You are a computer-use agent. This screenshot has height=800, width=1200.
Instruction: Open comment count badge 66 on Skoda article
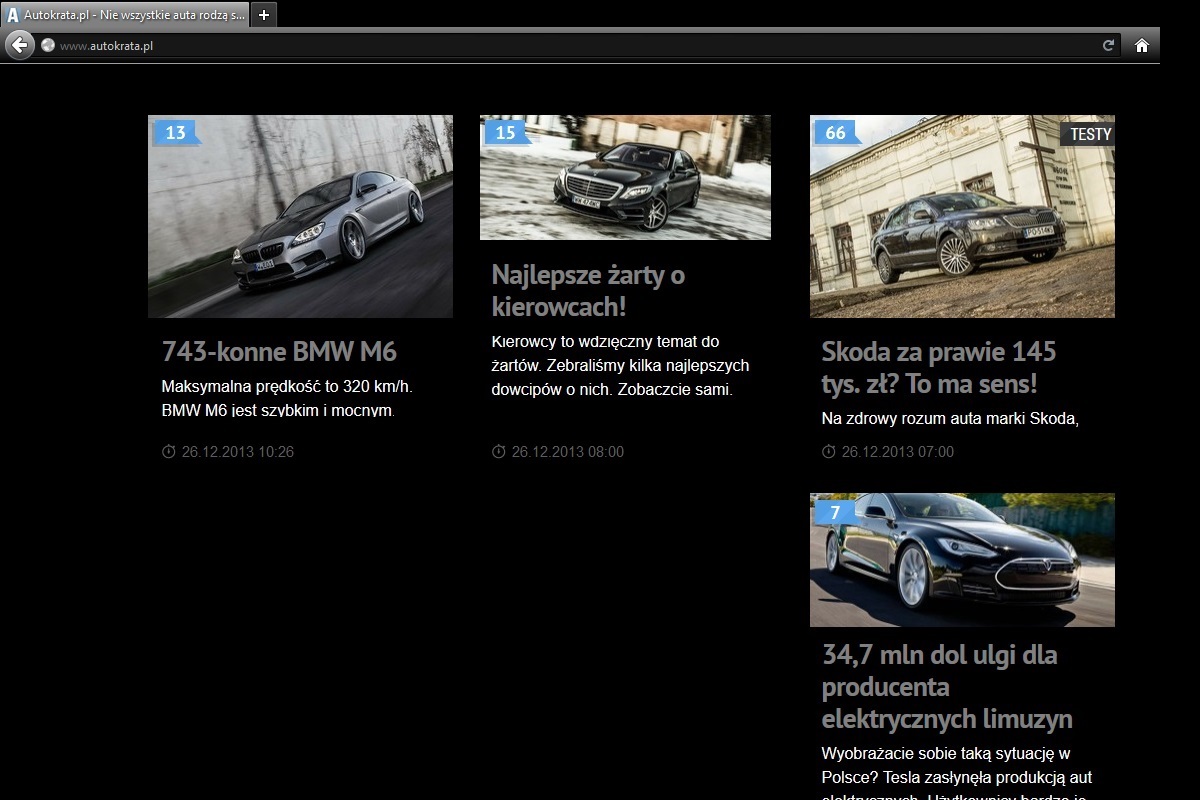click(x=836, y=132)
